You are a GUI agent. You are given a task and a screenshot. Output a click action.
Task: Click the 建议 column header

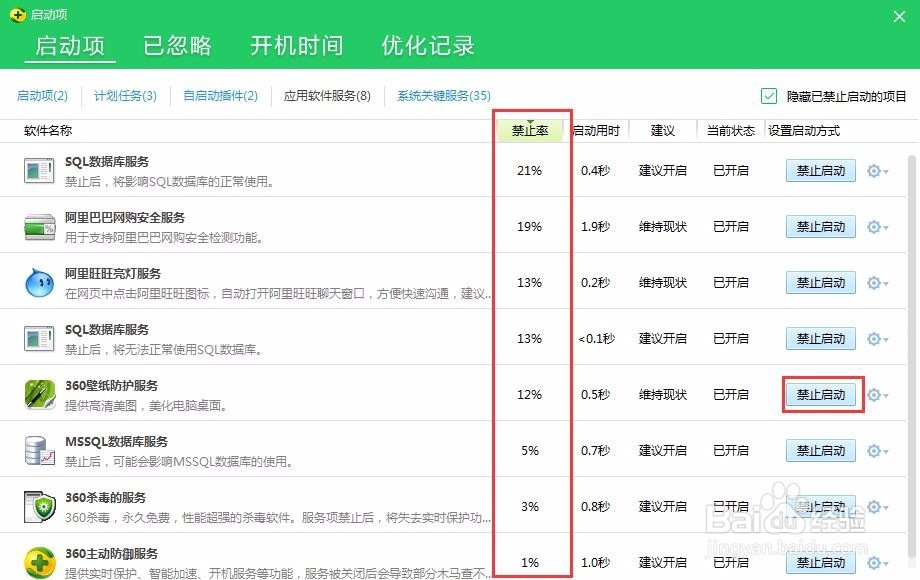pos(662,131)
